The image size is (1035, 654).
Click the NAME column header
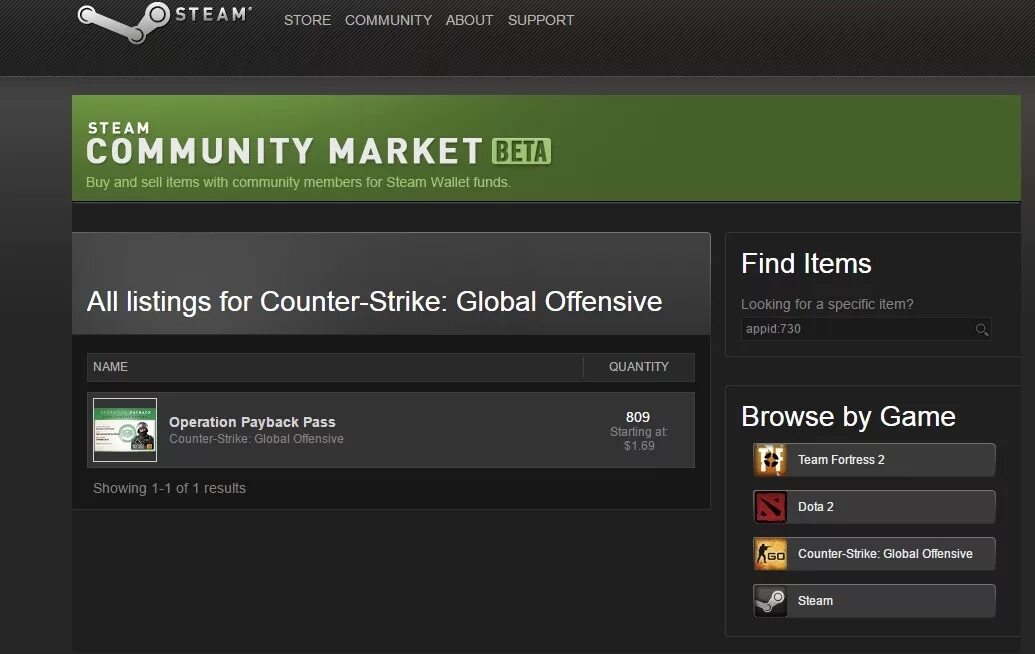tap(110, 366)
